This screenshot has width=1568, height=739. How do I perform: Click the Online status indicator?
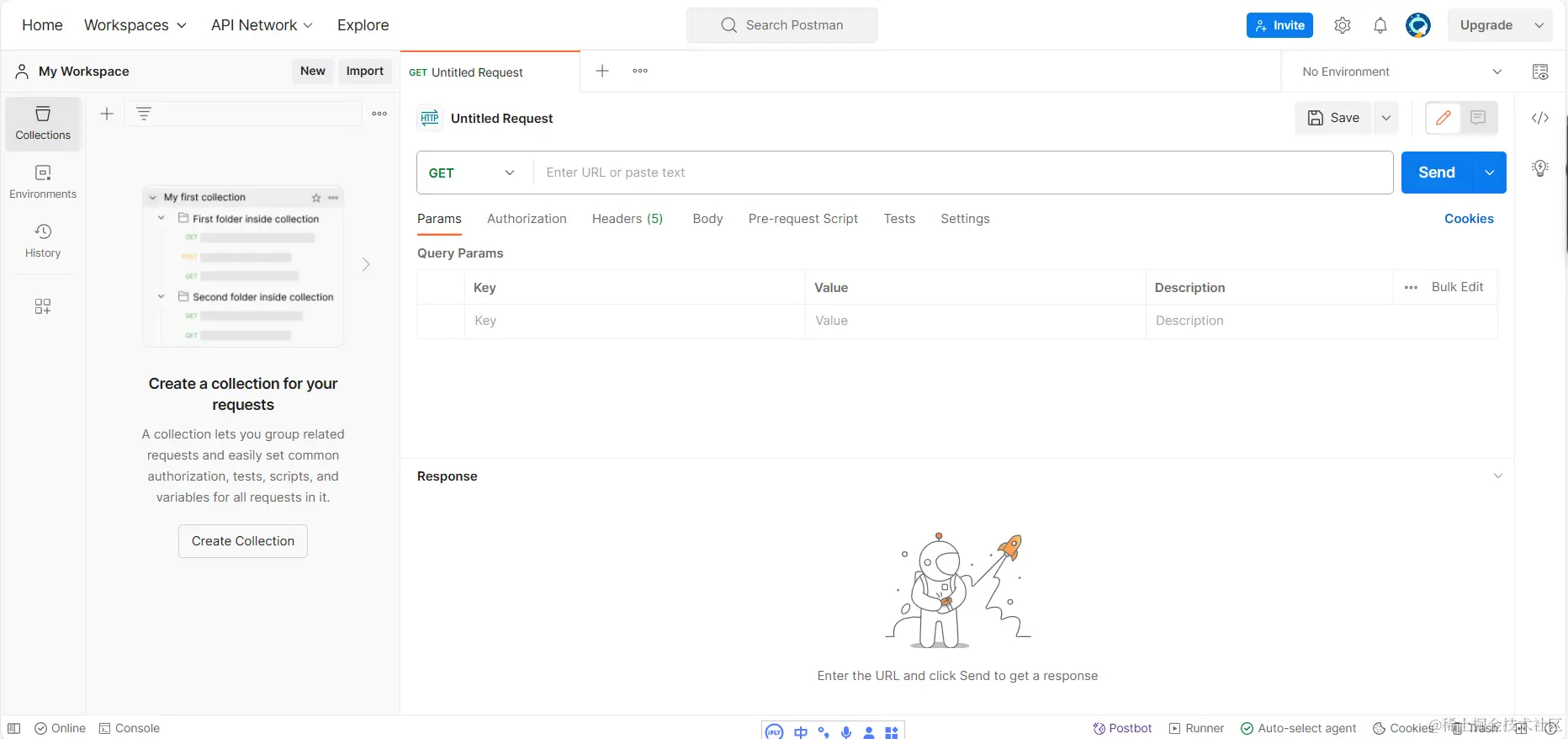pos(60,728)
